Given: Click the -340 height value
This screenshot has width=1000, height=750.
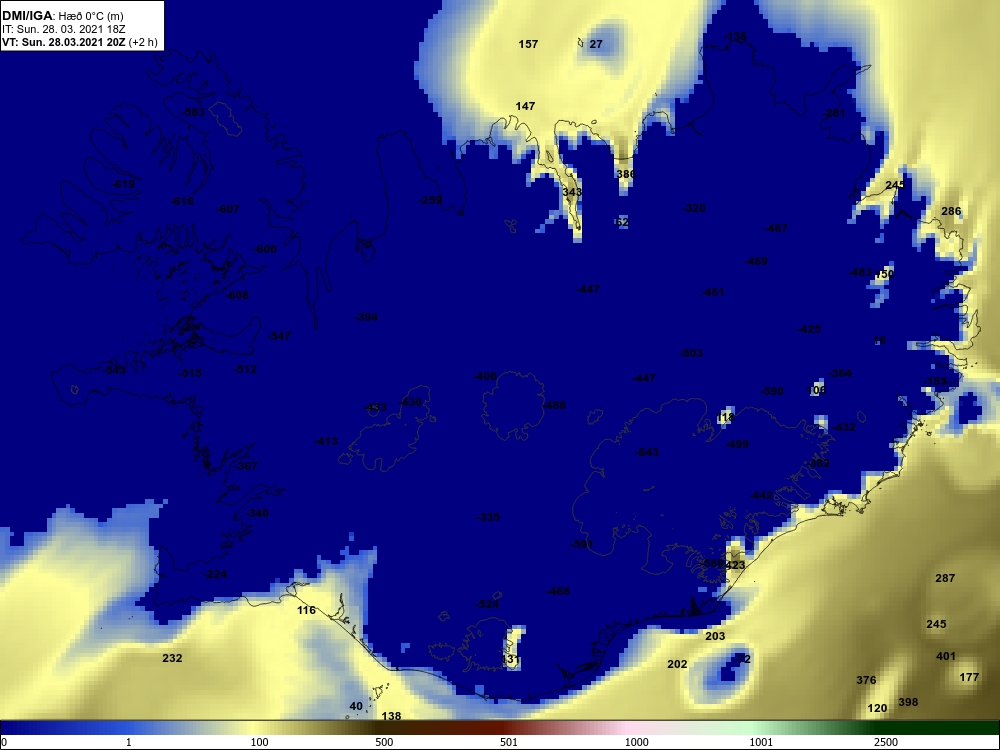Looking at the screenshot, I should click(257, 513).
